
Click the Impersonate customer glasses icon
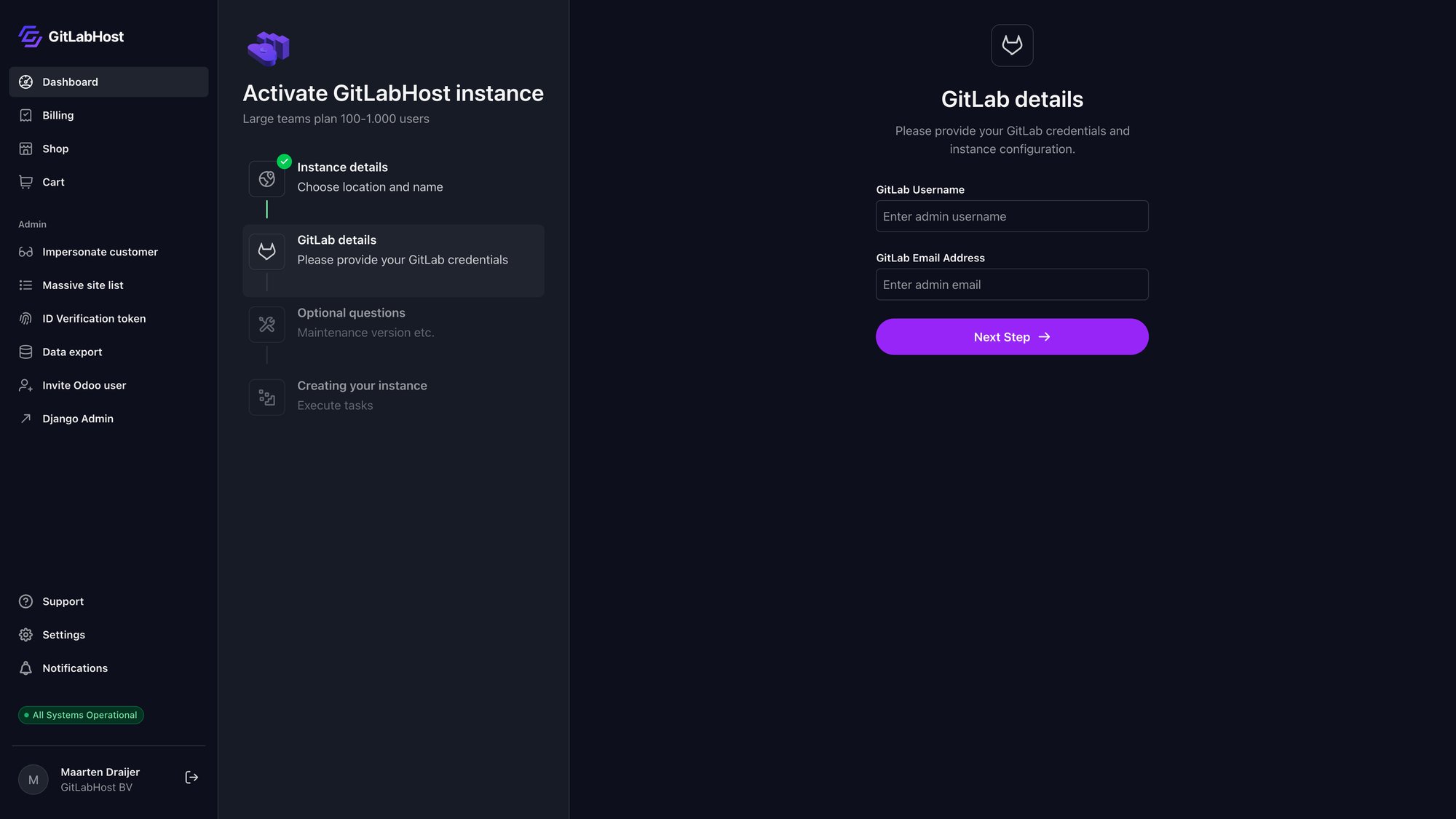tap(25, 251)
